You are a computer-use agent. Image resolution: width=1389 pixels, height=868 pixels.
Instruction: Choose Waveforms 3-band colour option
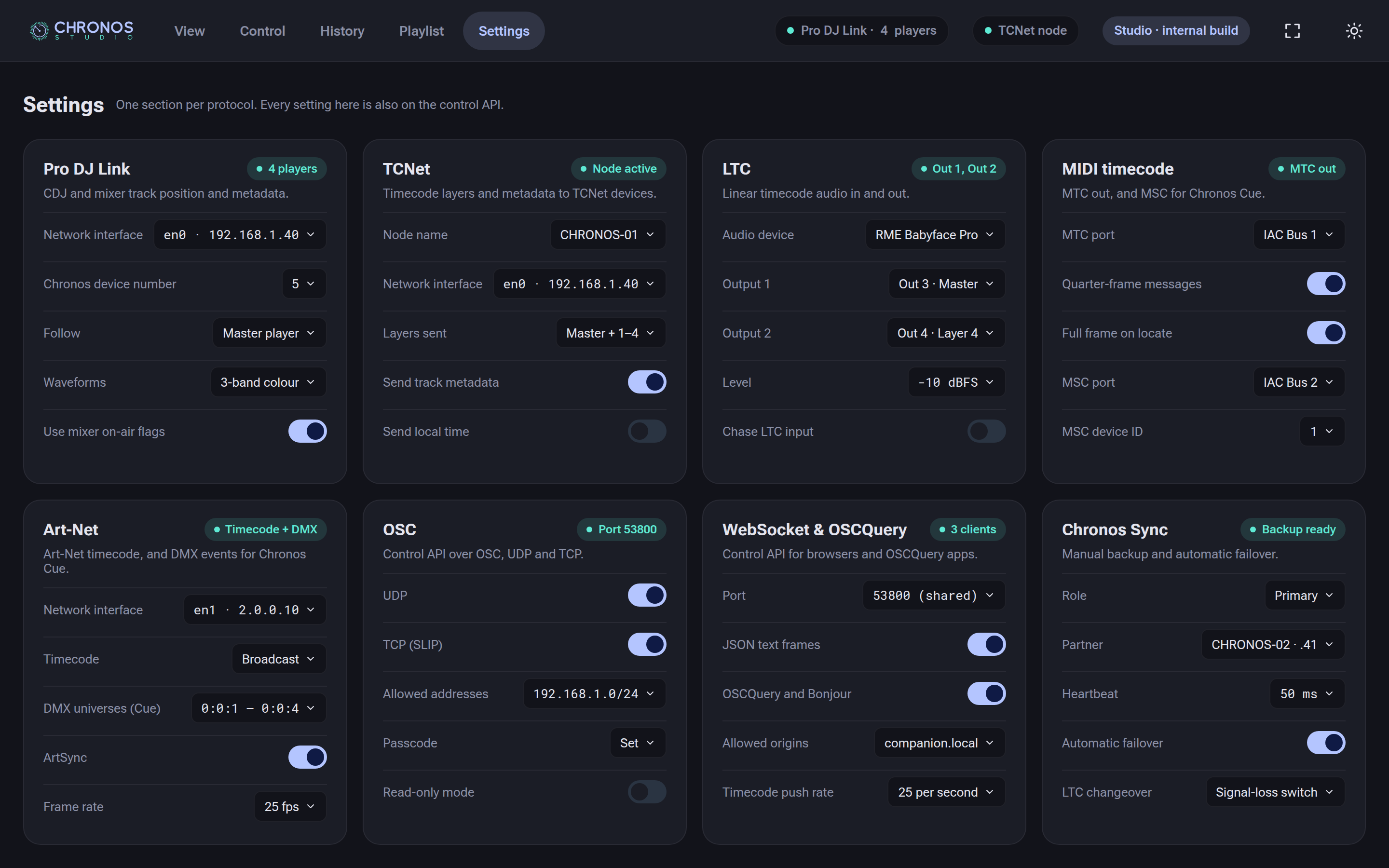click(269, 382)
